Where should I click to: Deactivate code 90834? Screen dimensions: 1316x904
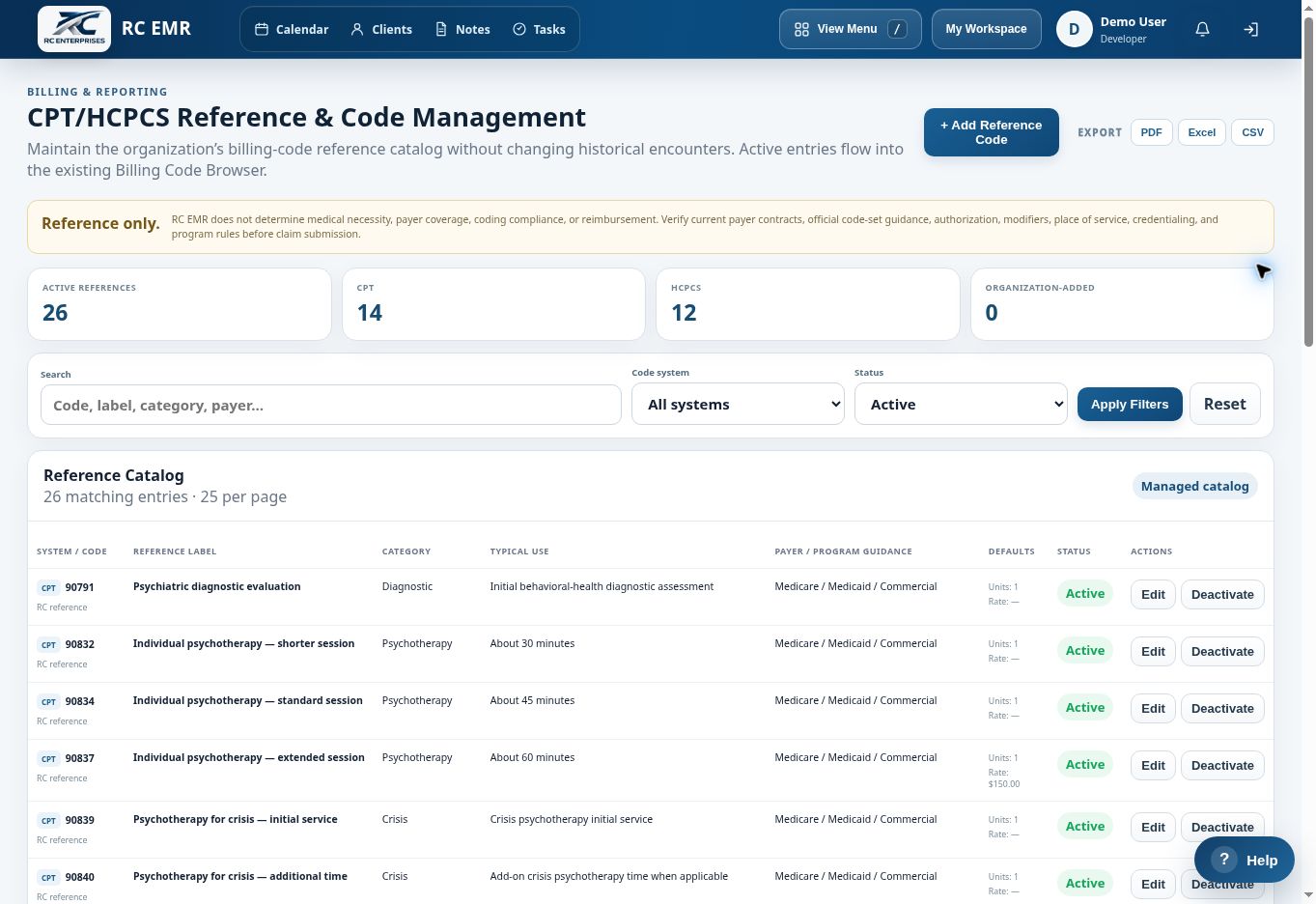pyautogui.click(x=1222, y=708)
